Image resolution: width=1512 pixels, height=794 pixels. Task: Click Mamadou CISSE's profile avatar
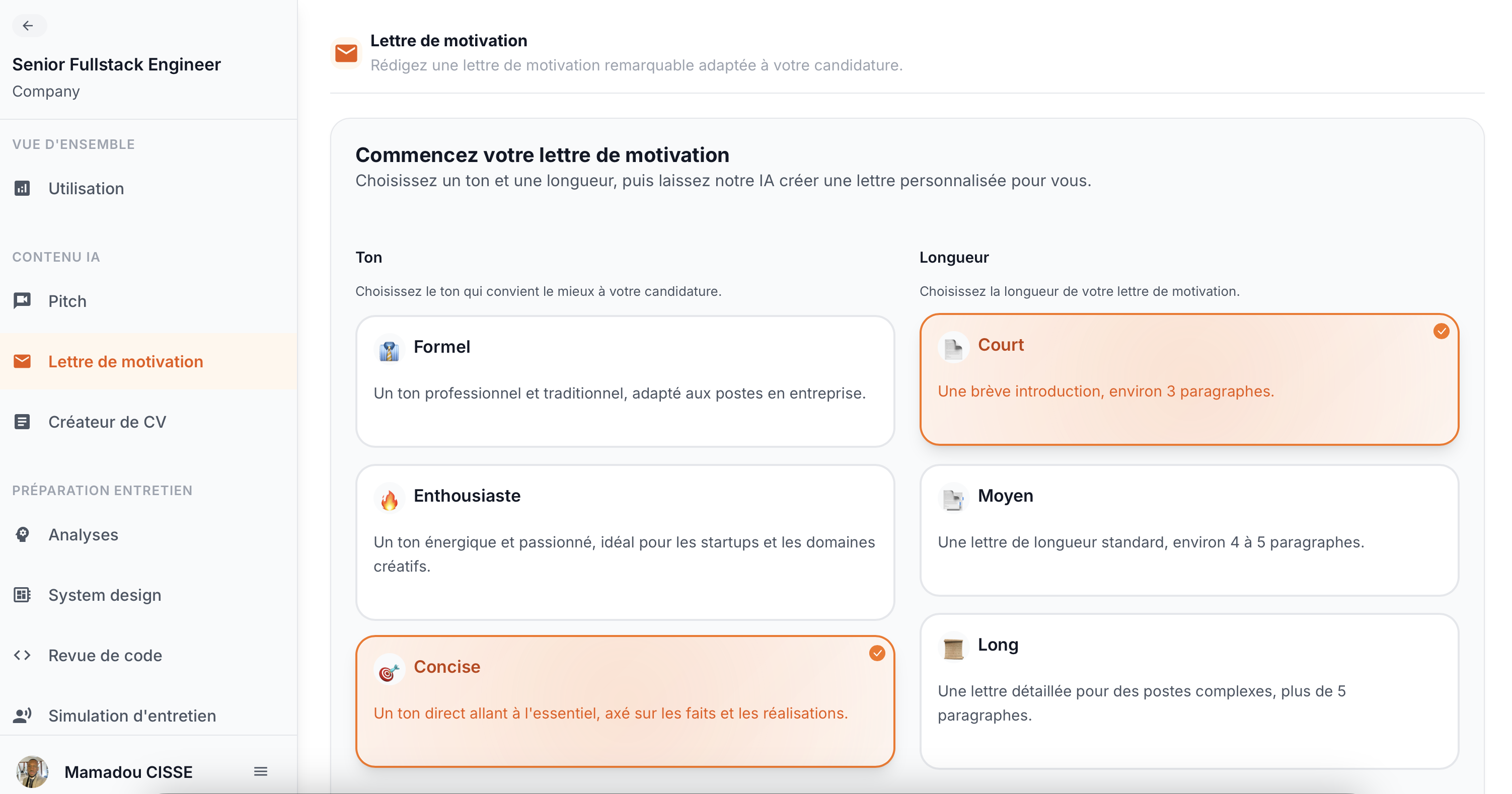[32, 772]
